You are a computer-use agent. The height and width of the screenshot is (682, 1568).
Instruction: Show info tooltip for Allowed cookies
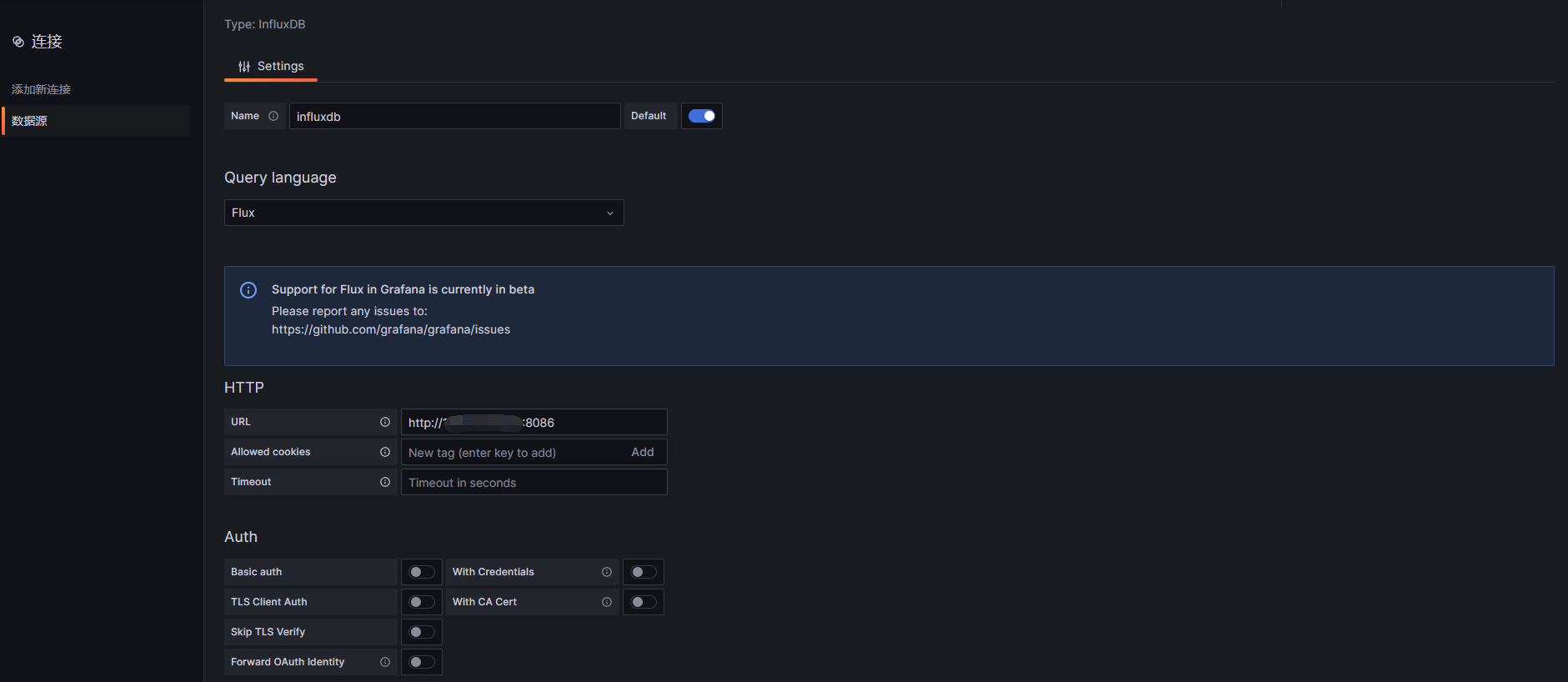click(385, 452)
